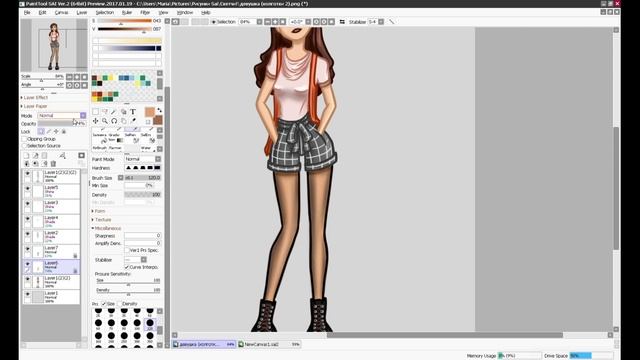The height and width of the screenshot is (360, 640).
Task: Select the topmost Layer1(2)(2)(2) layer
Action: (51, 176)
